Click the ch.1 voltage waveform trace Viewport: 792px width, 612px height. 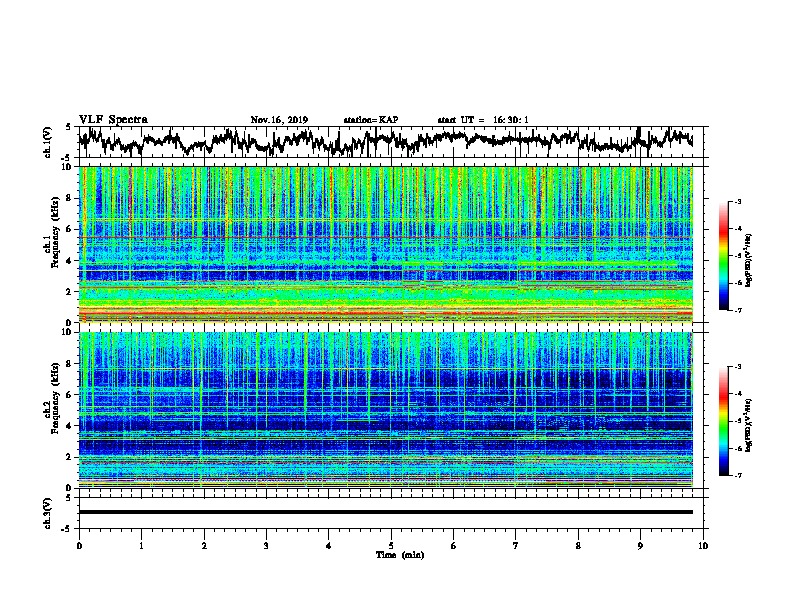[386, 141]
